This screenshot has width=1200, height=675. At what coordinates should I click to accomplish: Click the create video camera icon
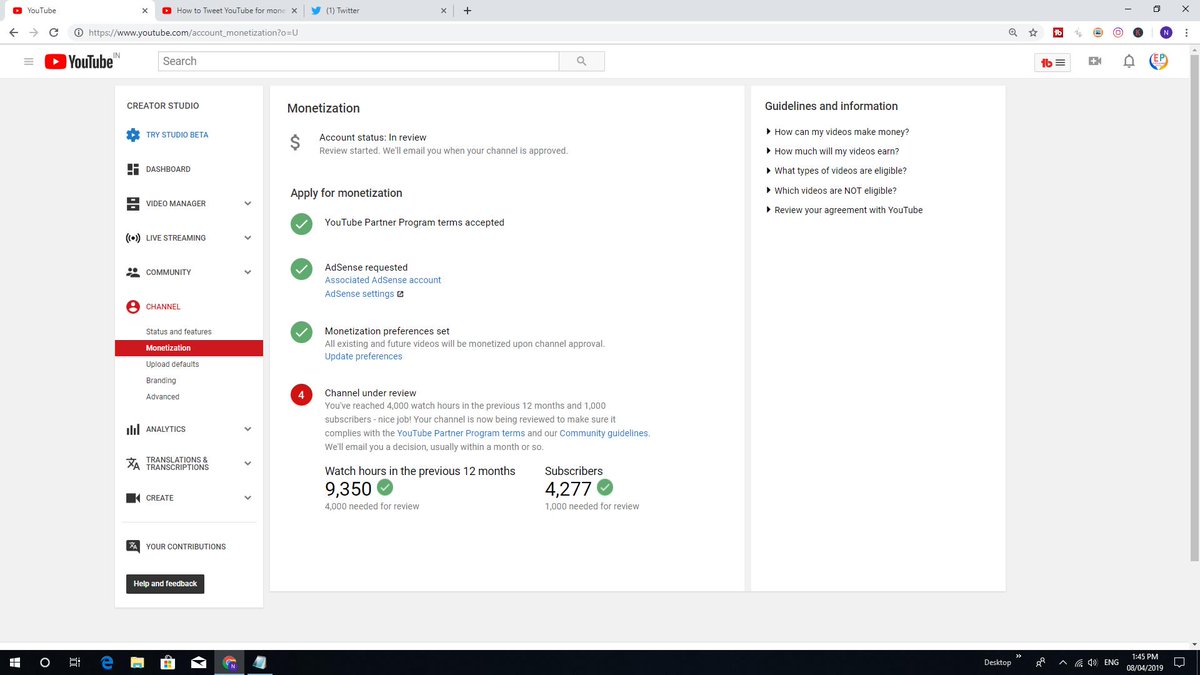pos(1095,62)
